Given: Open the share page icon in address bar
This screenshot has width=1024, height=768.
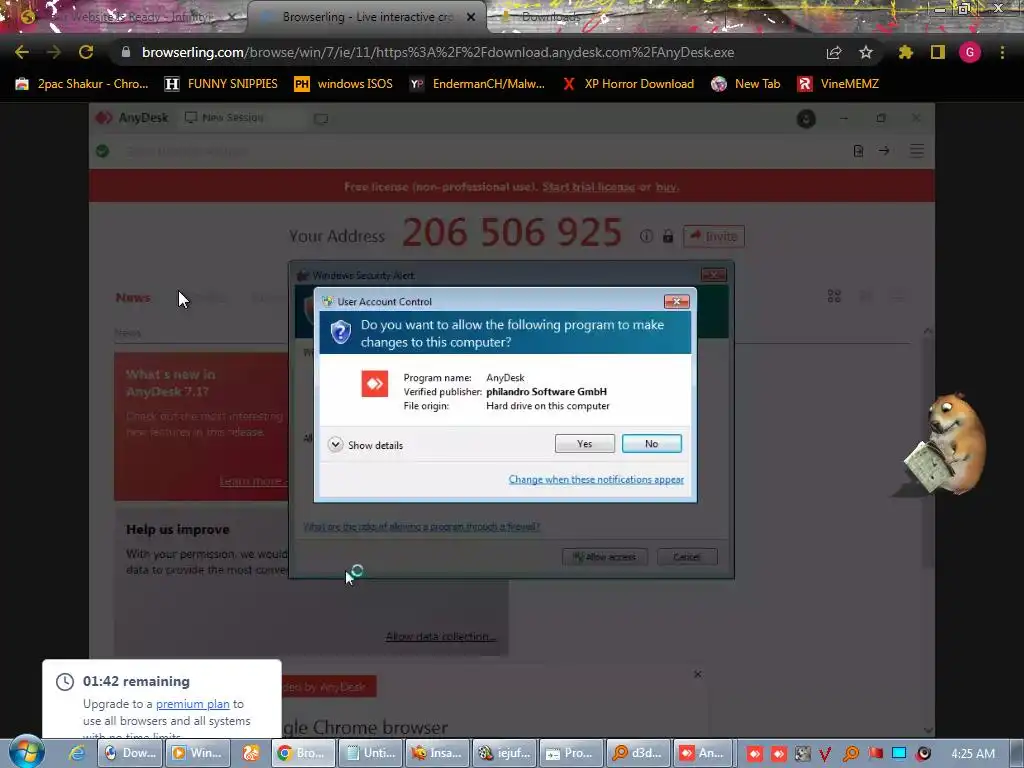Looking at the screenshot, I should pyautogui.click(x=834, y=53).
